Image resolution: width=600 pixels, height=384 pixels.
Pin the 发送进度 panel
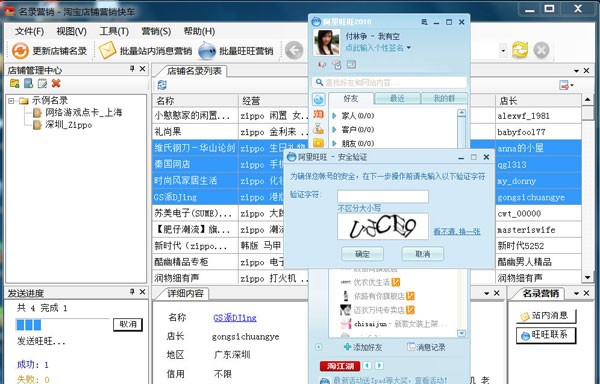pos(132,292)
